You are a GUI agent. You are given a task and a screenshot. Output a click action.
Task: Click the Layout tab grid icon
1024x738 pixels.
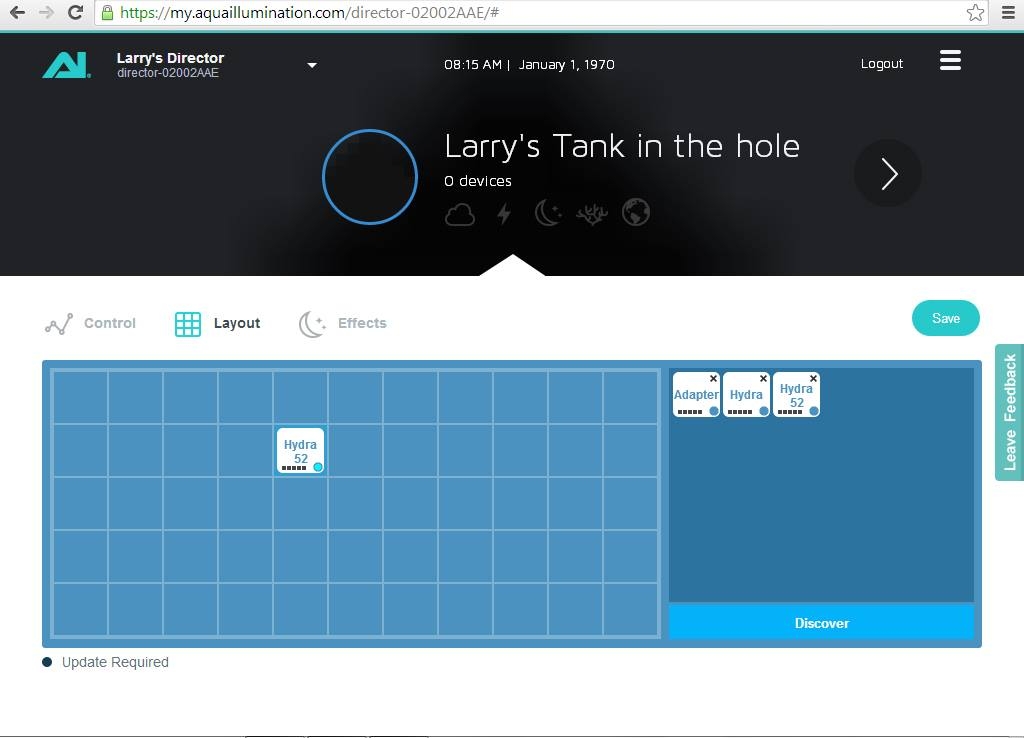[188, 324]
